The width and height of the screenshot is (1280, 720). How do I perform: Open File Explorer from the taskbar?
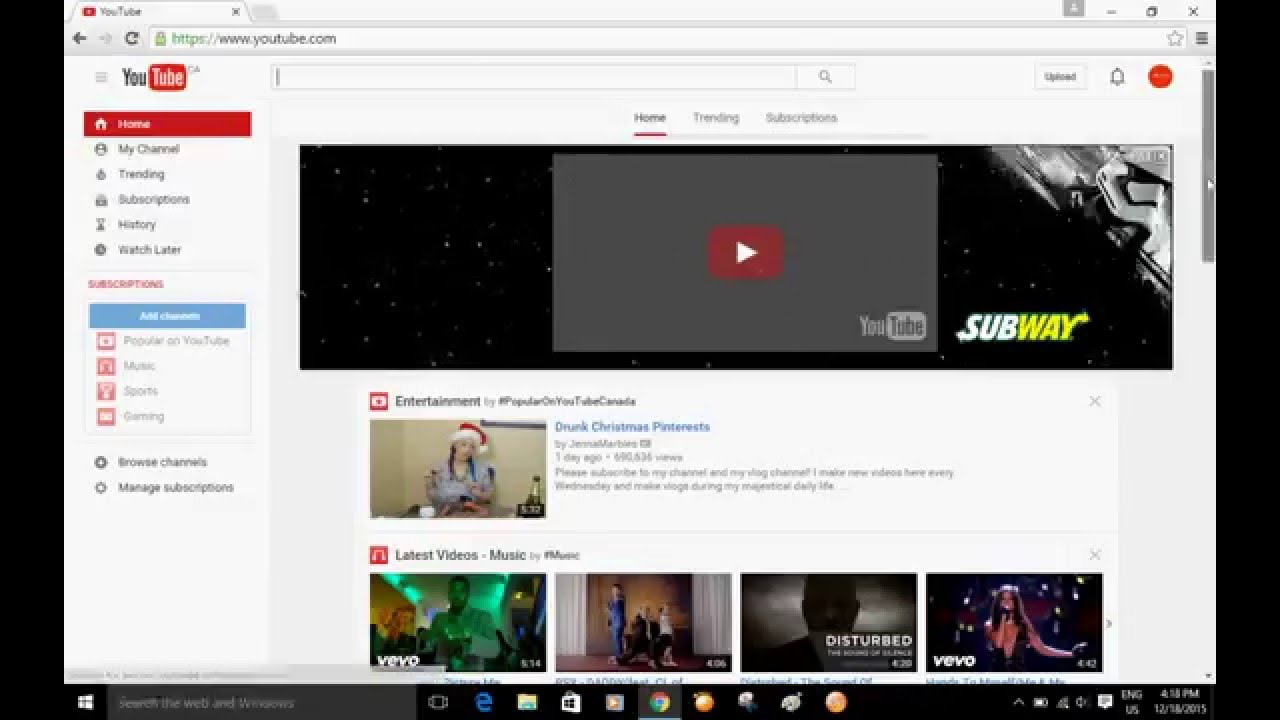527,702
